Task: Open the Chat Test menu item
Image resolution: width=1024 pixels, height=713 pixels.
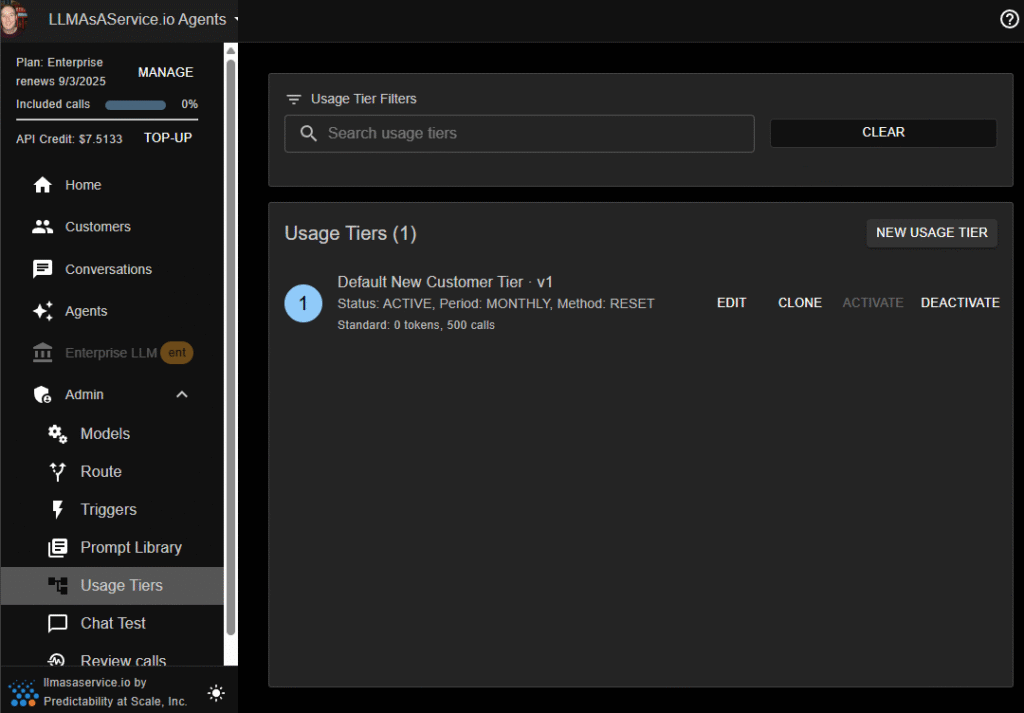Action: click(x=112, y=623)
